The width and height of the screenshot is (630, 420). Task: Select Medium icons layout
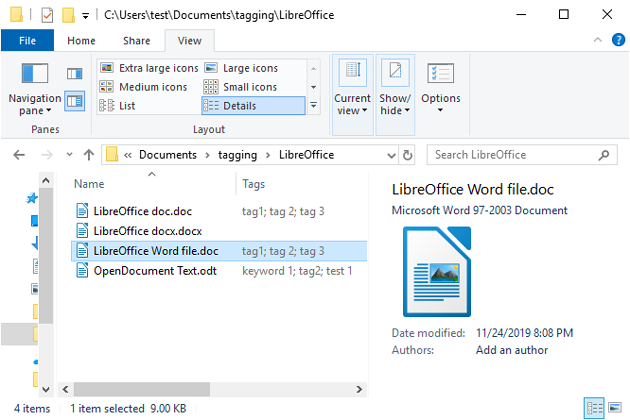pos(143,87)
